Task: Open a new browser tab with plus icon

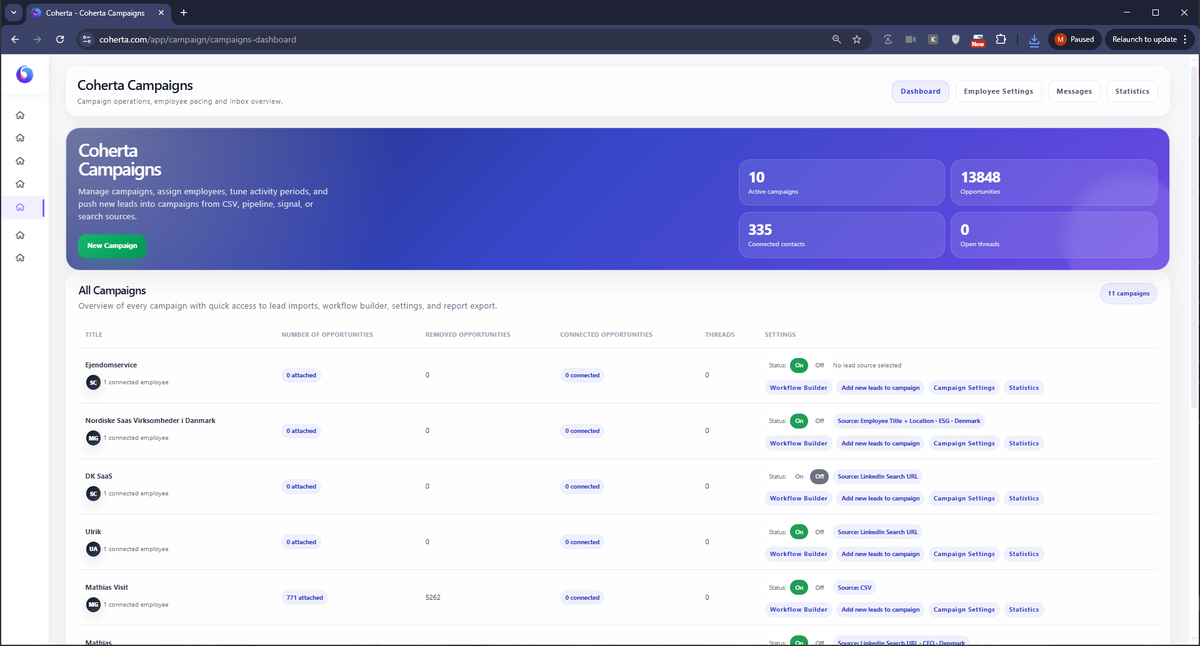Action: point(183,12)
